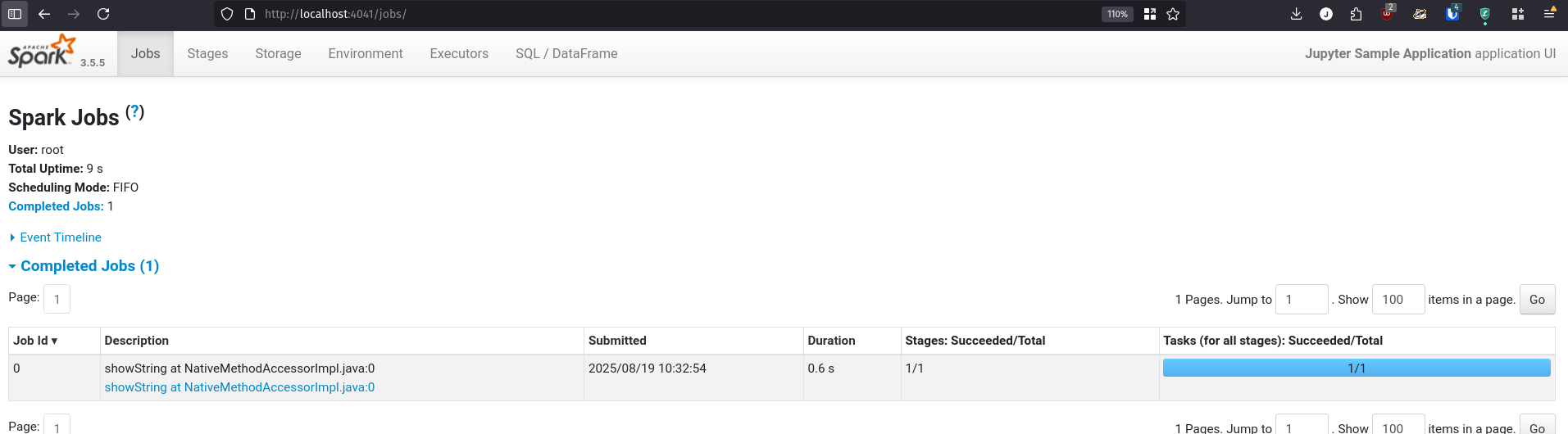1568x434 pixels.
Task: Sort the table by the Job Id column
Action: 35,341
